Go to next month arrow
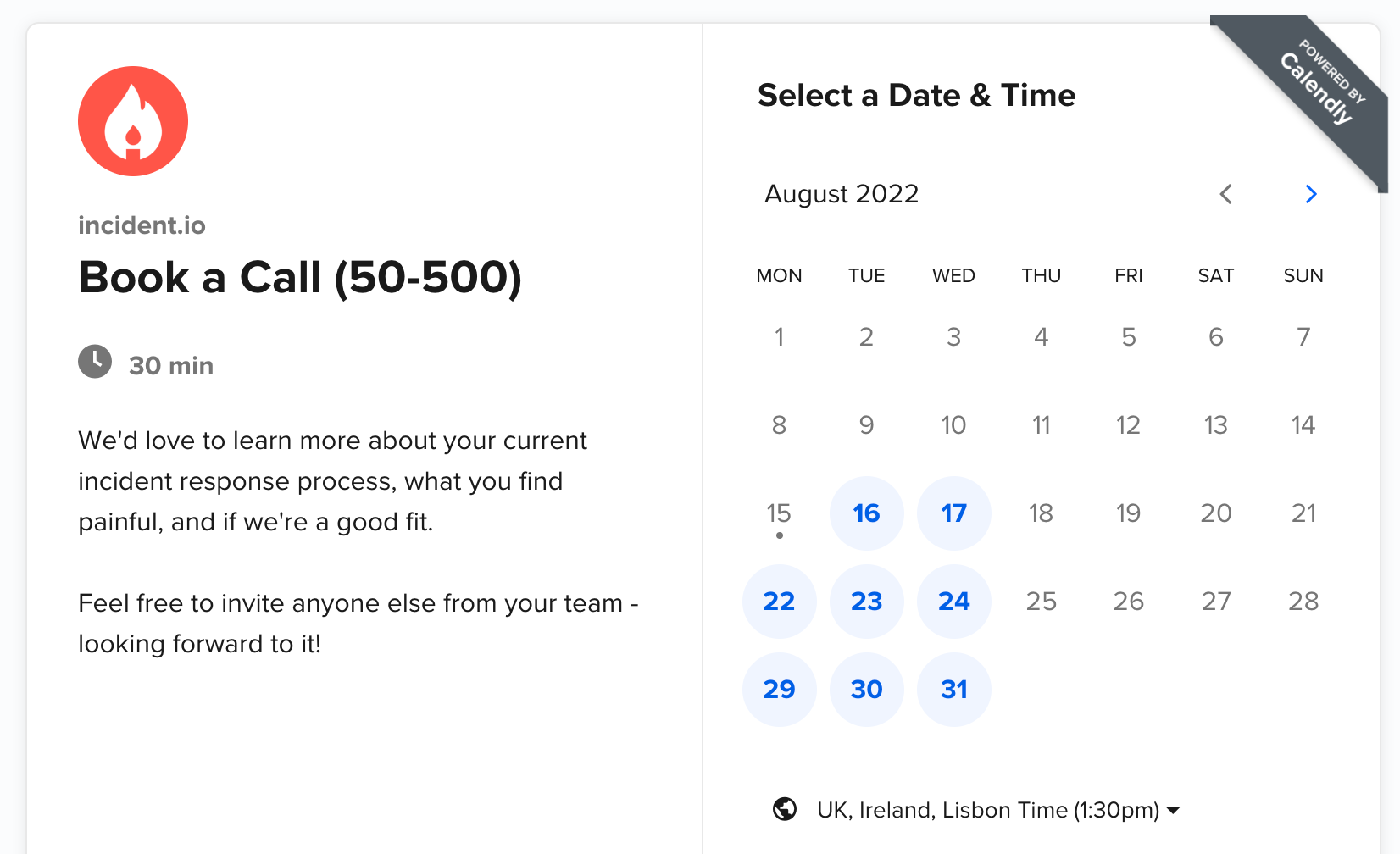The image size is (1400, 854). pyautogui.click(x=1310, y=194)
